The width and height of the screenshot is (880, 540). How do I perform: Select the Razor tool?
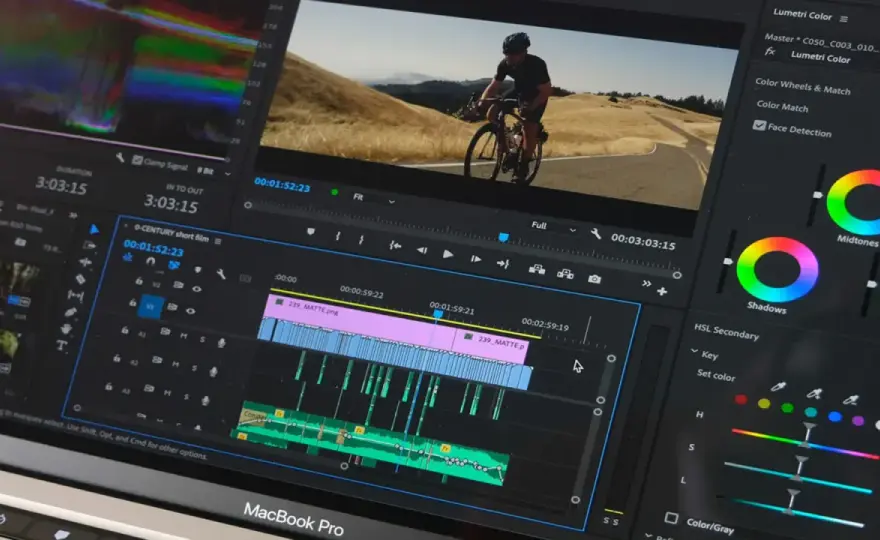pos(81,279)
